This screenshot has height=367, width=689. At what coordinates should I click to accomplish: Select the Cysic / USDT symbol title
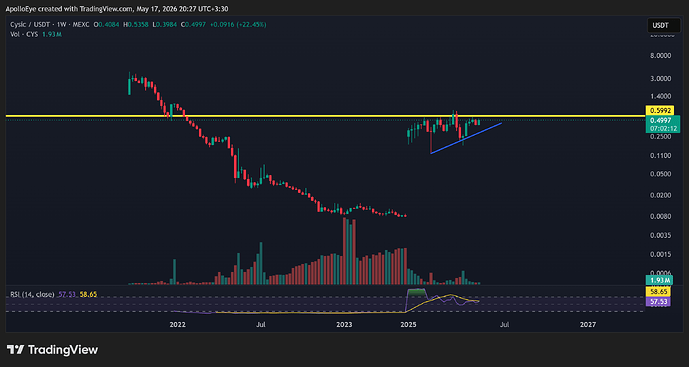click(27, 25)
